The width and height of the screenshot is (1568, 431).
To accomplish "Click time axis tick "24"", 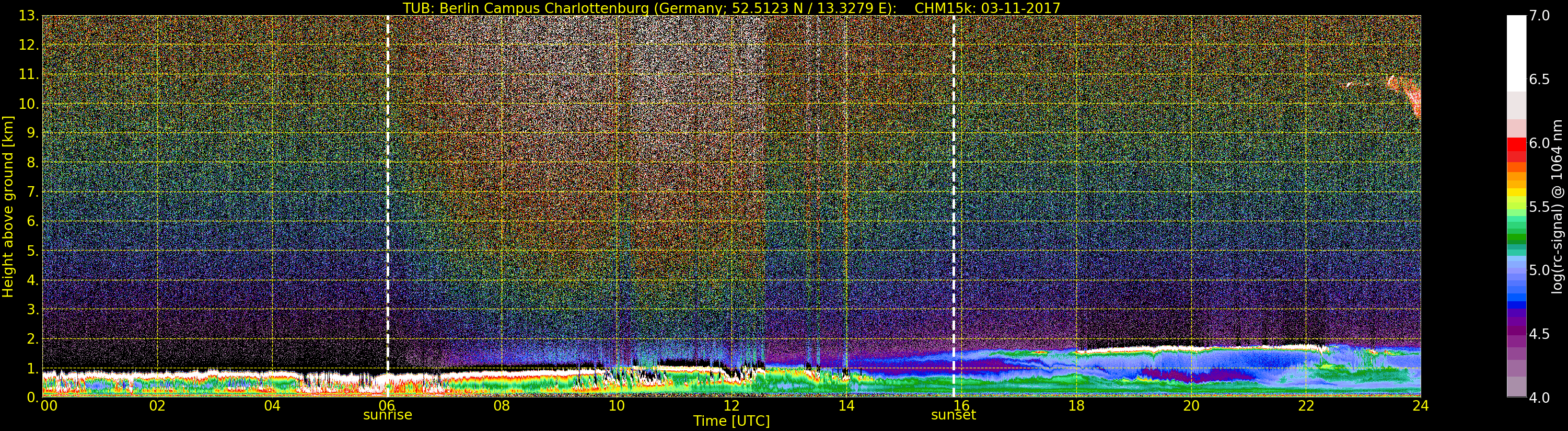I will click(x=1421, y=406).
